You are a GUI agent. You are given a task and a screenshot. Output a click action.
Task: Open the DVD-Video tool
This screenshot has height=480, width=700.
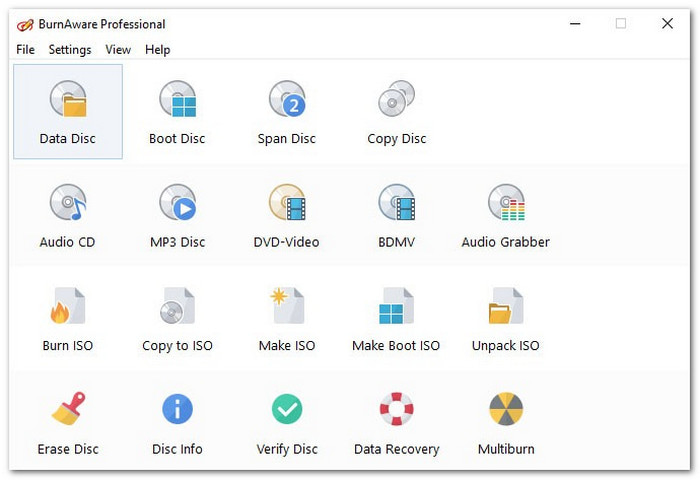coord(287,215)
